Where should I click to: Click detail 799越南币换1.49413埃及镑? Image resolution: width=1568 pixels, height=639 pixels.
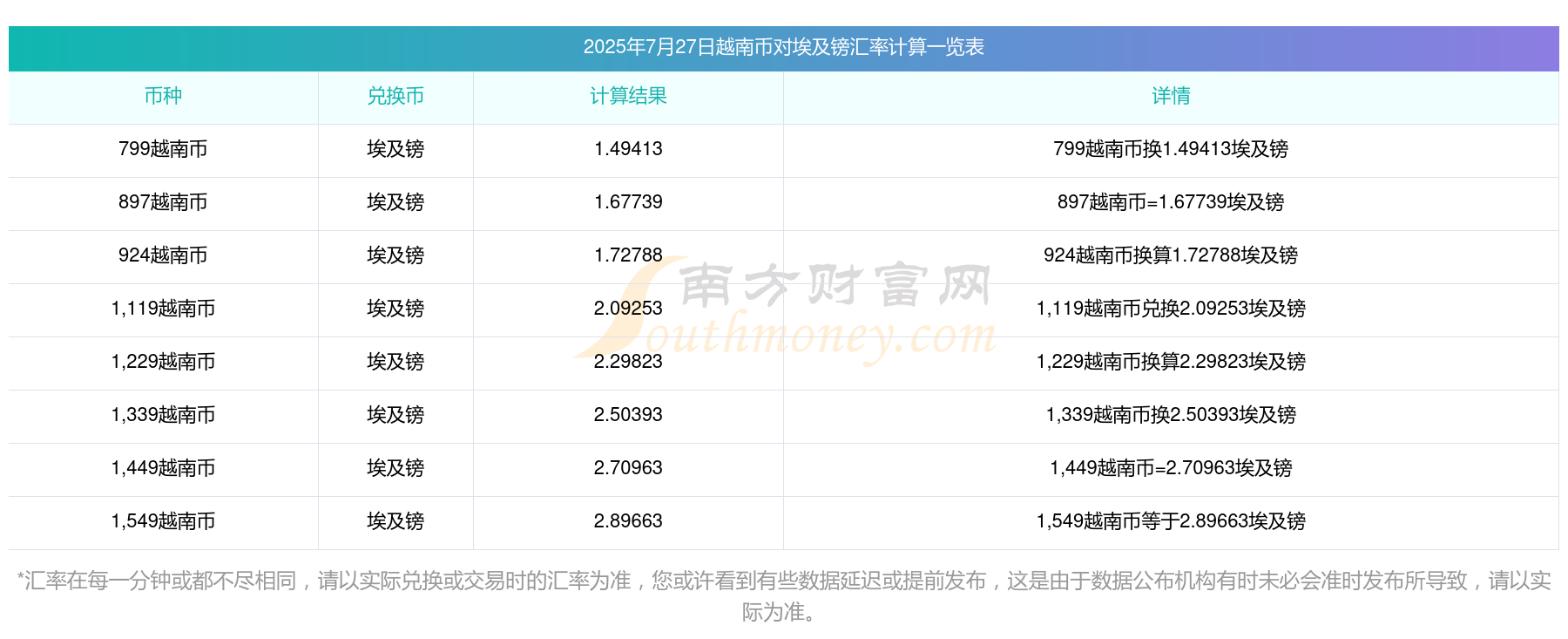click(1171, 149)
